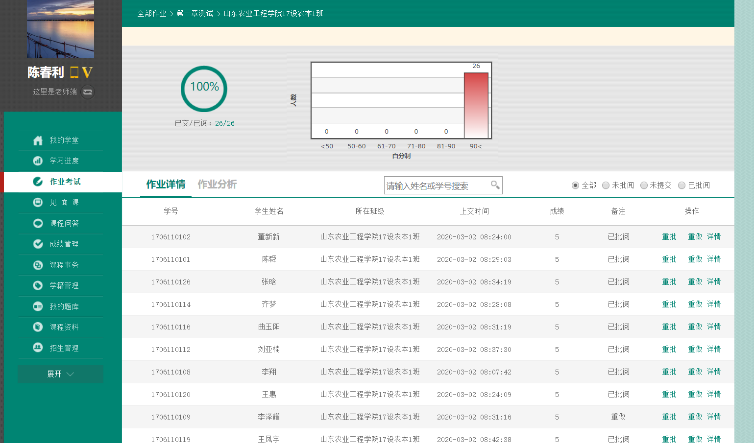Switch to the 作业分析 tab
The height and width of the screenshot is (443, 754).
point(217,184)
